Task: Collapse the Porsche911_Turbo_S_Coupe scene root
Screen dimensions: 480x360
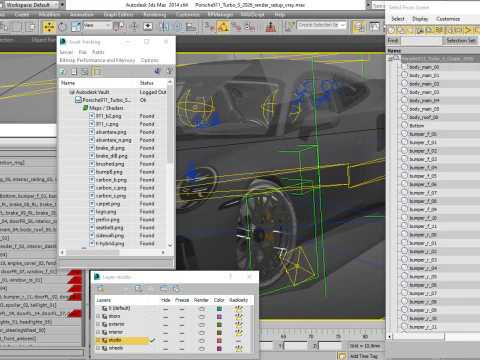Action: point(391,59)
